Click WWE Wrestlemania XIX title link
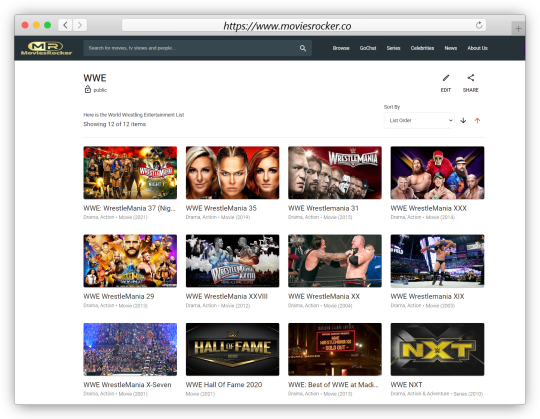Screen dimensions: 540x419 coord(427,296)
